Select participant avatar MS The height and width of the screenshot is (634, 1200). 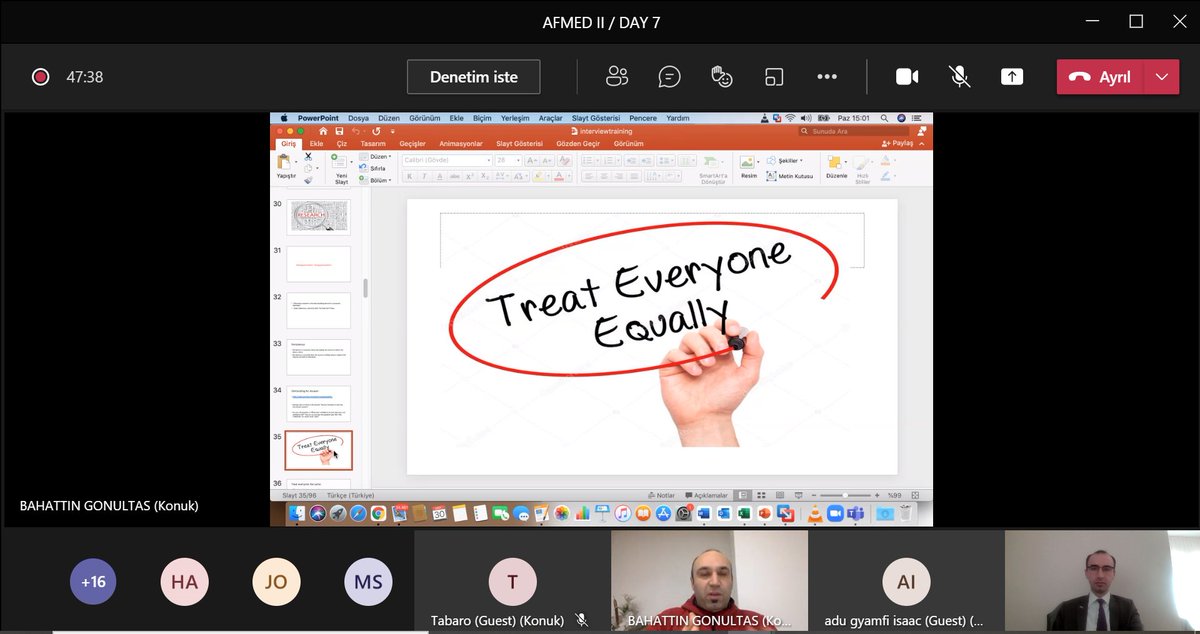(x=368, y=582)
